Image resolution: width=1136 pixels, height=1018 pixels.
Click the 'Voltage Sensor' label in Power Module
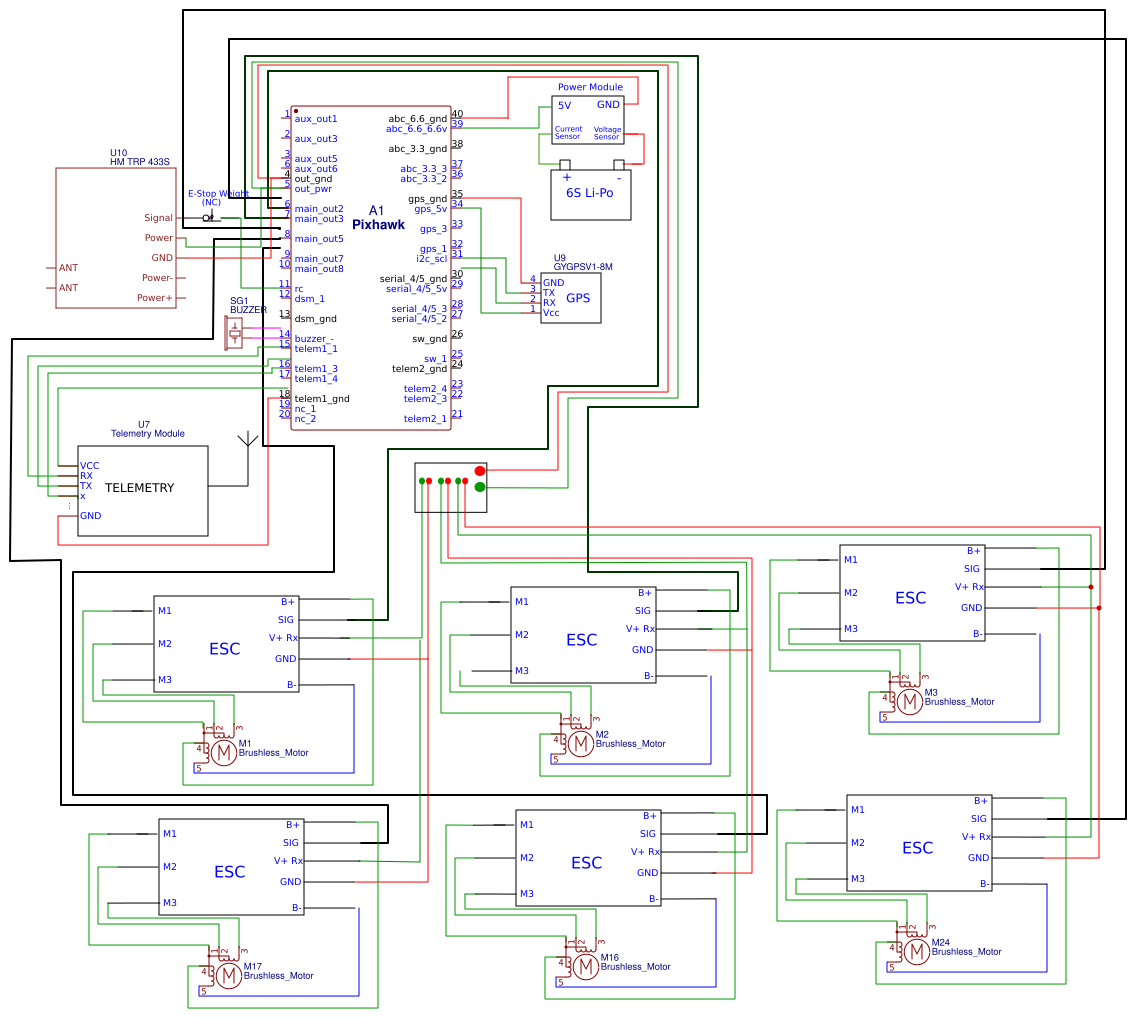point(607,133)
